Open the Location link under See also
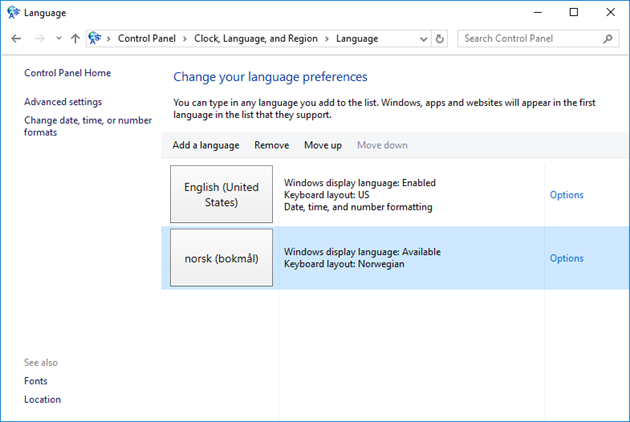 coord(43,399)
